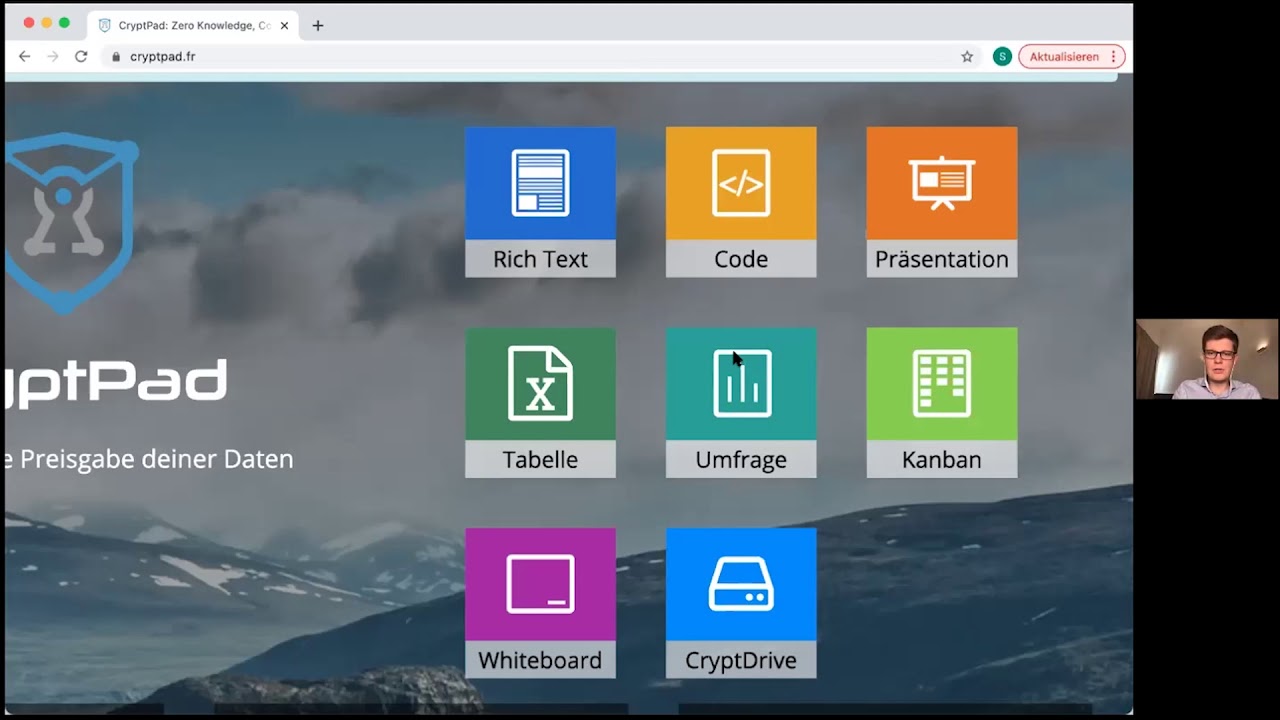Viewport: 1280px width, 720px height.
Task: Click the CryptDrive label
Action: pyautogui.click(x=741, y=660)
